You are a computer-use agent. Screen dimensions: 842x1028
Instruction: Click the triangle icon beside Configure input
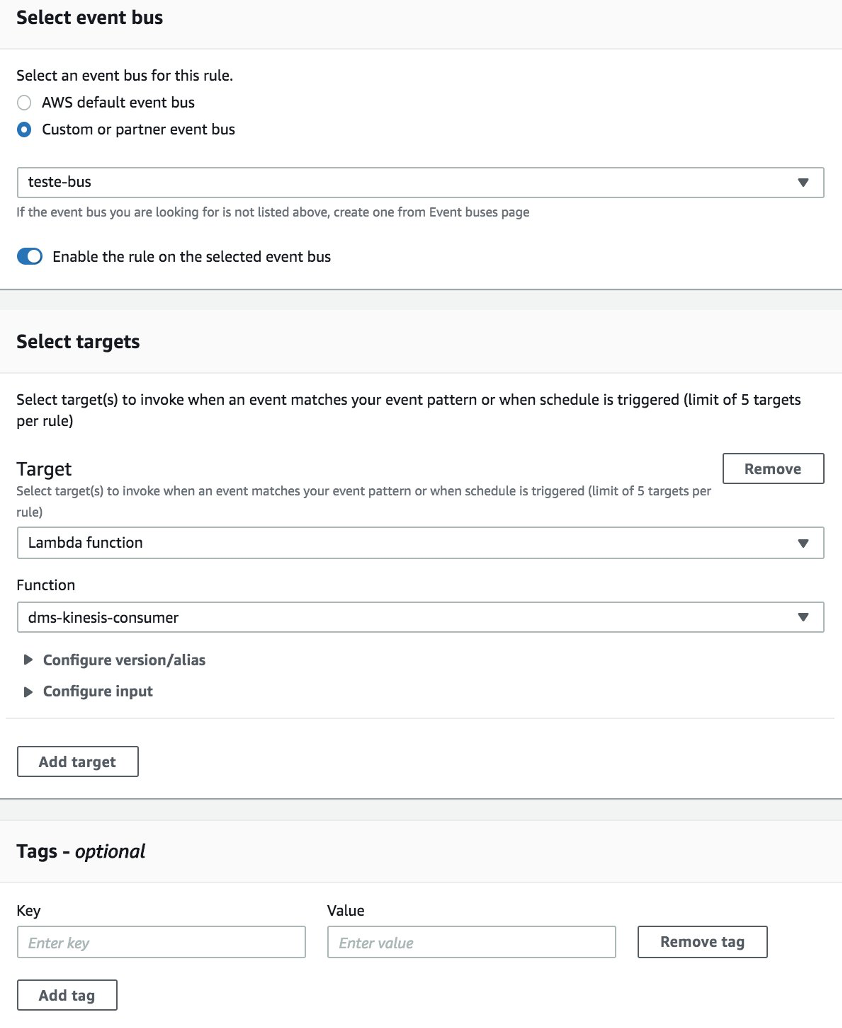[x=28, y=691]
